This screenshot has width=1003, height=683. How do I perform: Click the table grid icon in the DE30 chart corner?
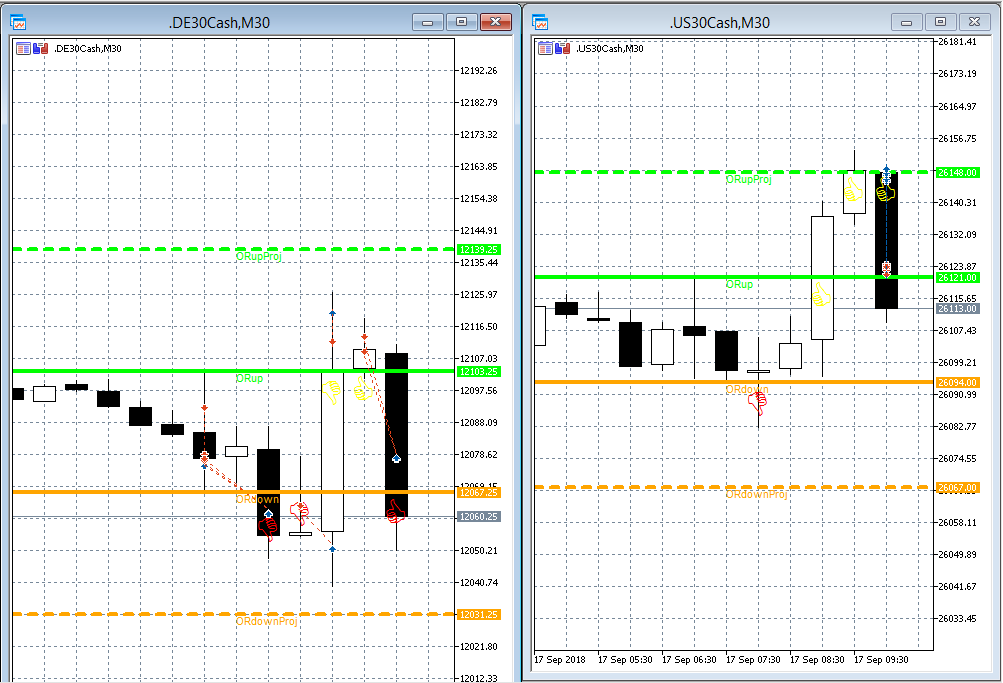(x=23, y=49)
